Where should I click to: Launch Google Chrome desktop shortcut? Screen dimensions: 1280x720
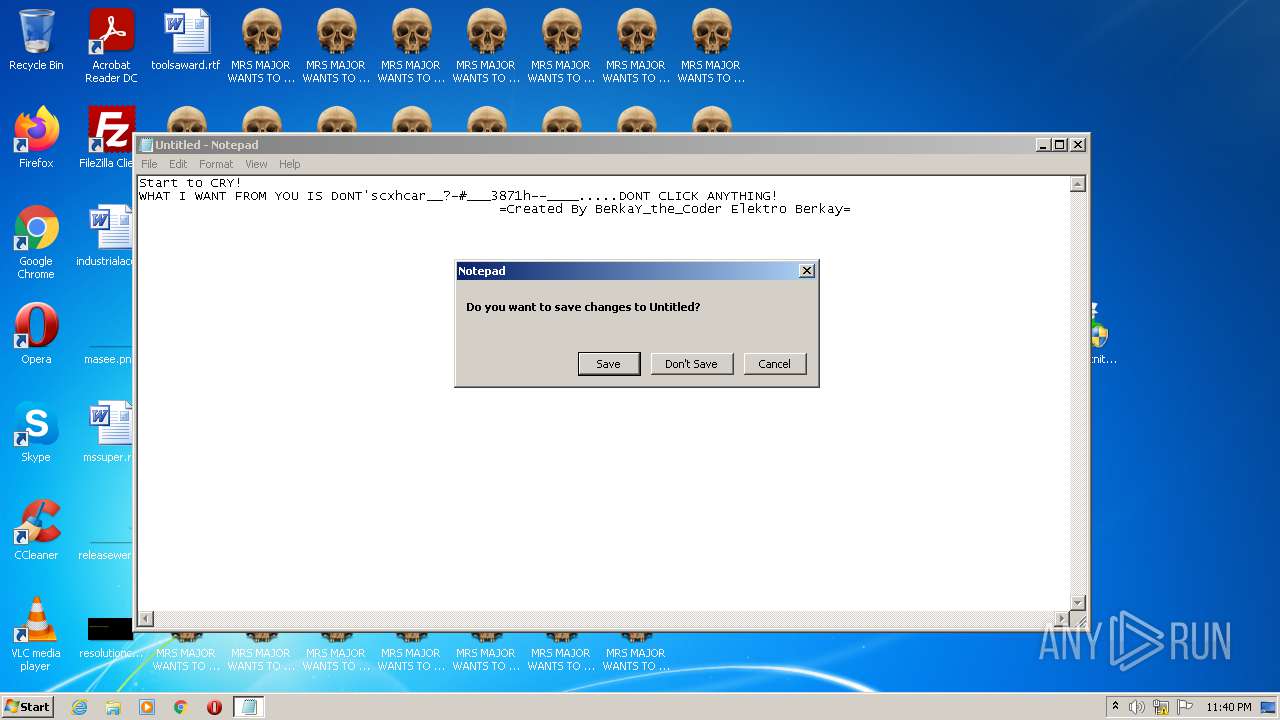tap(36, 242)
